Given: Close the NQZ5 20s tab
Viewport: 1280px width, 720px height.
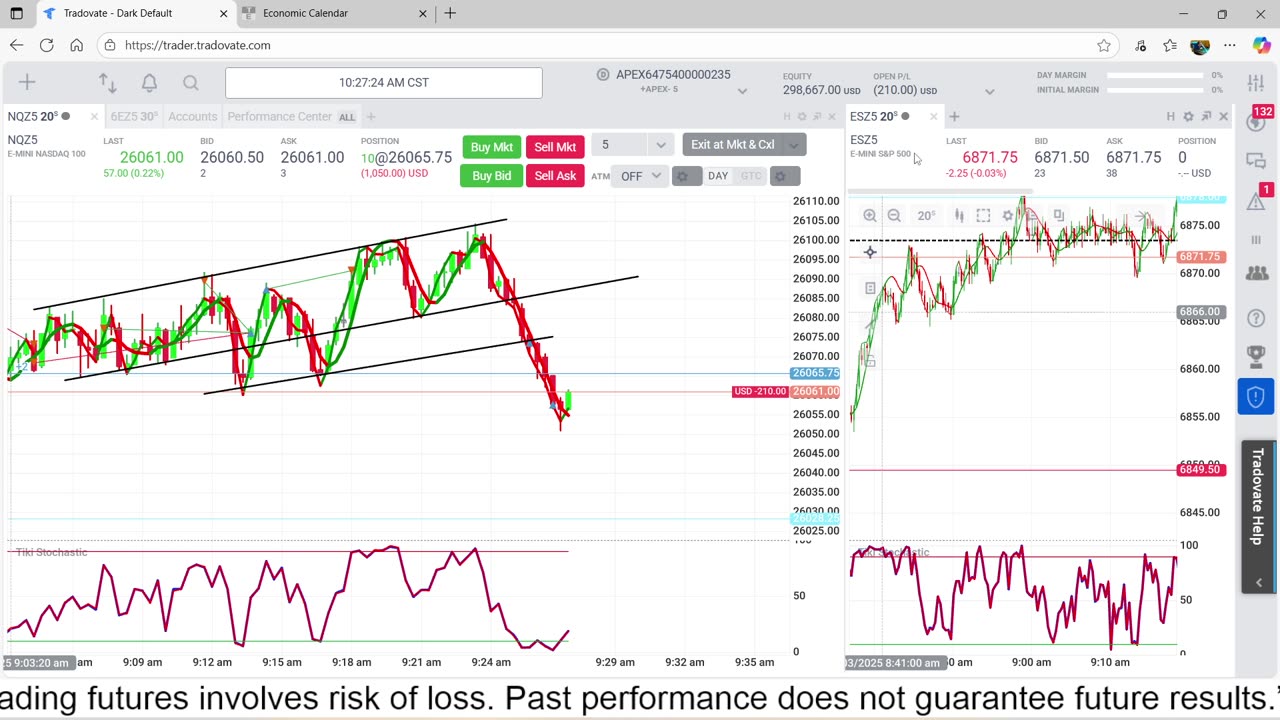Looking at the screenshot, I should pos(94,117).
